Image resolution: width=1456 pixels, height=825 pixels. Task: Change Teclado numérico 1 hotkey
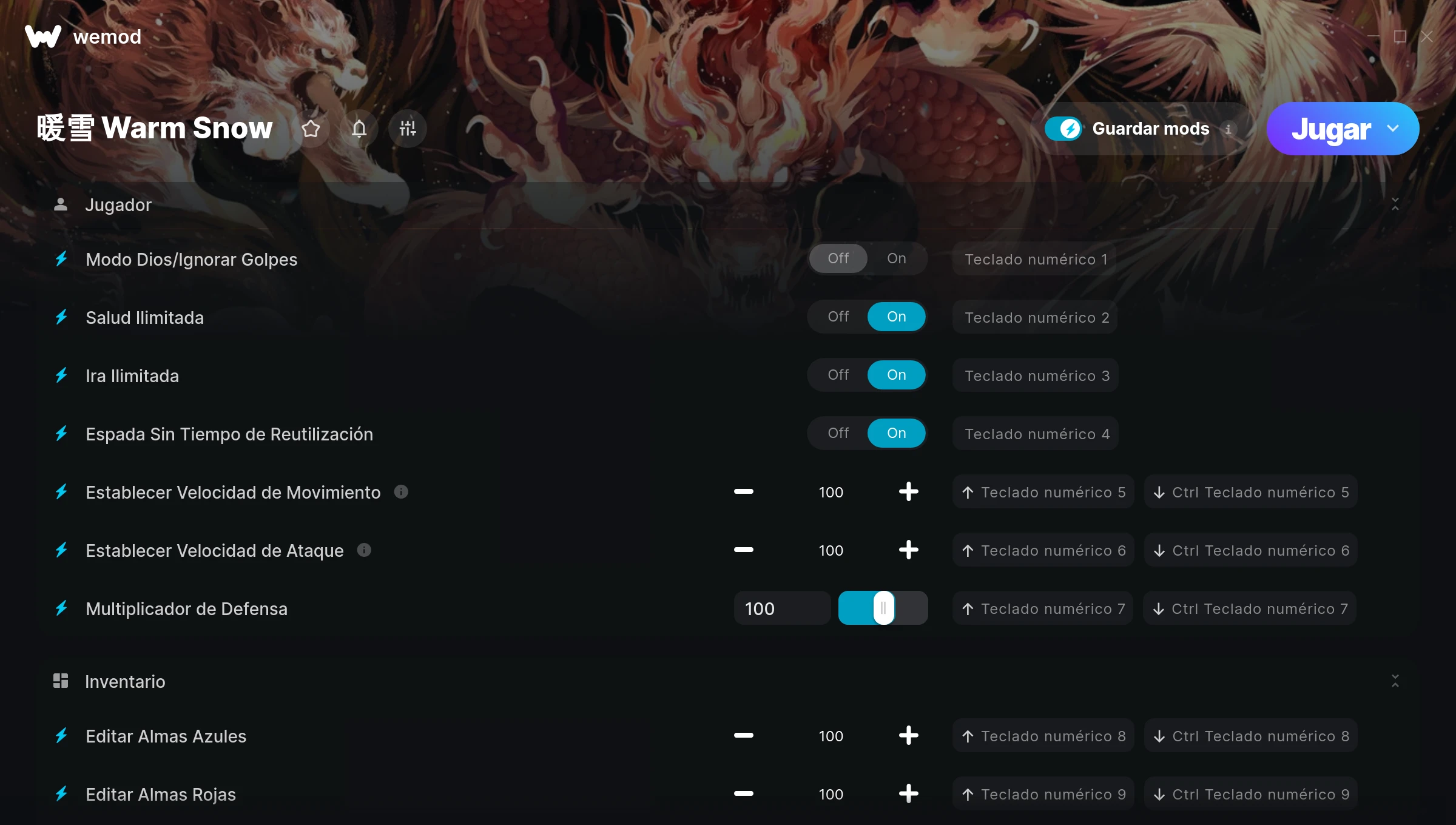1035,259
